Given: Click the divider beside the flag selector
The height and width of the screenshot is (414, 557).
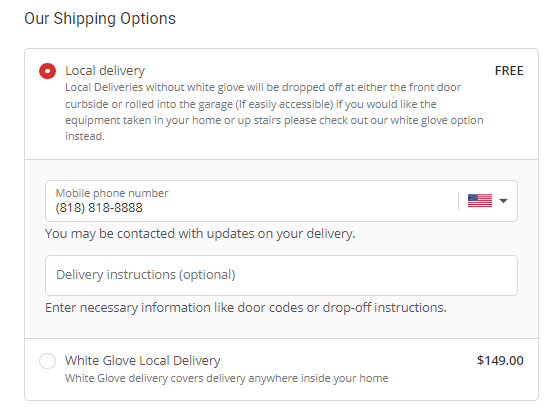Looking at the screenshot, I should click(458, 201).
